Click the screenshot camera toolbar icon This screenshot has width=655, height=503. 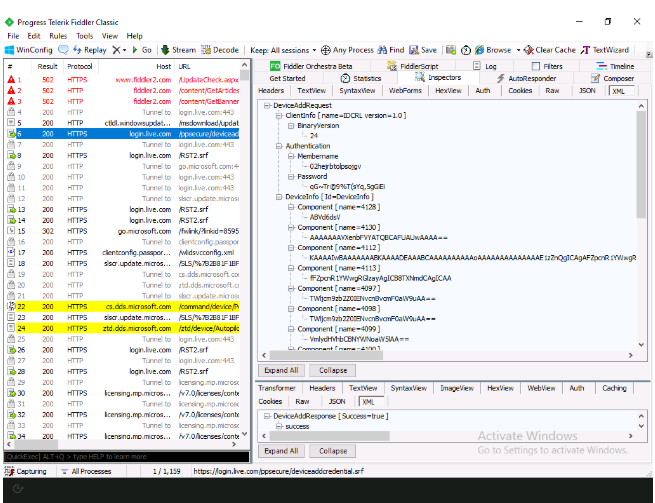(451, 50)
